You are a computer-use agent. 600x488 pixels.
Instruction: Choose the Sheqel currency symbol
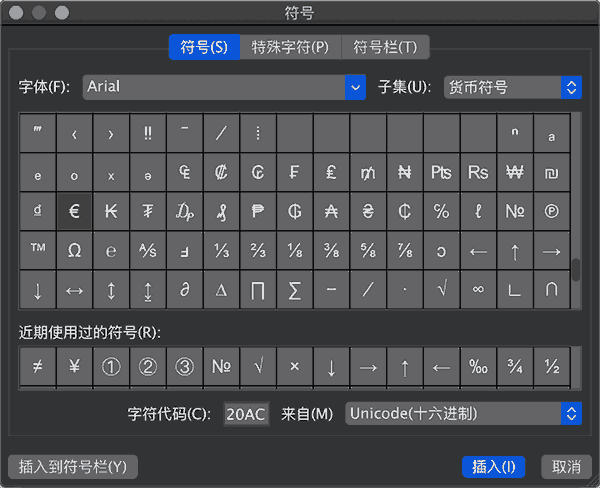click(x=552, y=172)
